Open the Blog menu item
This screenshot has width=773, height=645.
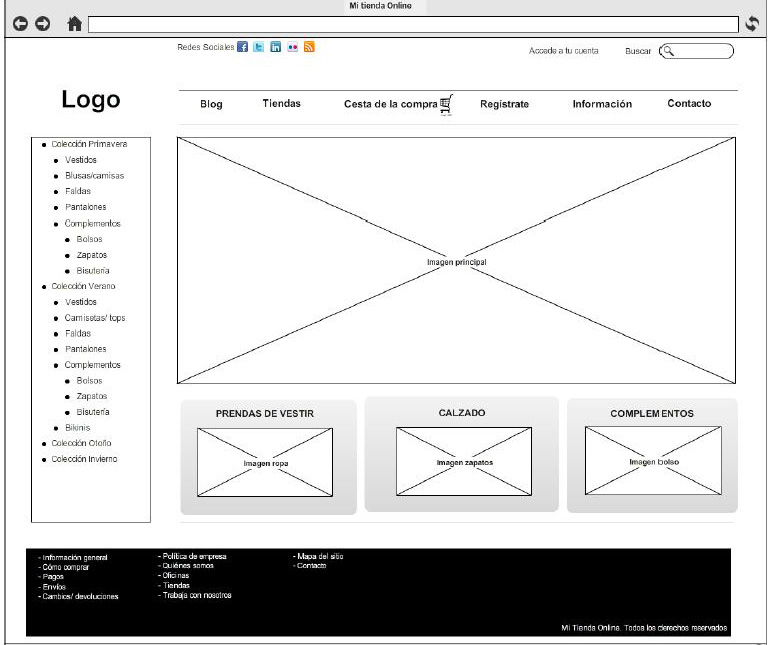pyautogui.click(x=211, y=104)
